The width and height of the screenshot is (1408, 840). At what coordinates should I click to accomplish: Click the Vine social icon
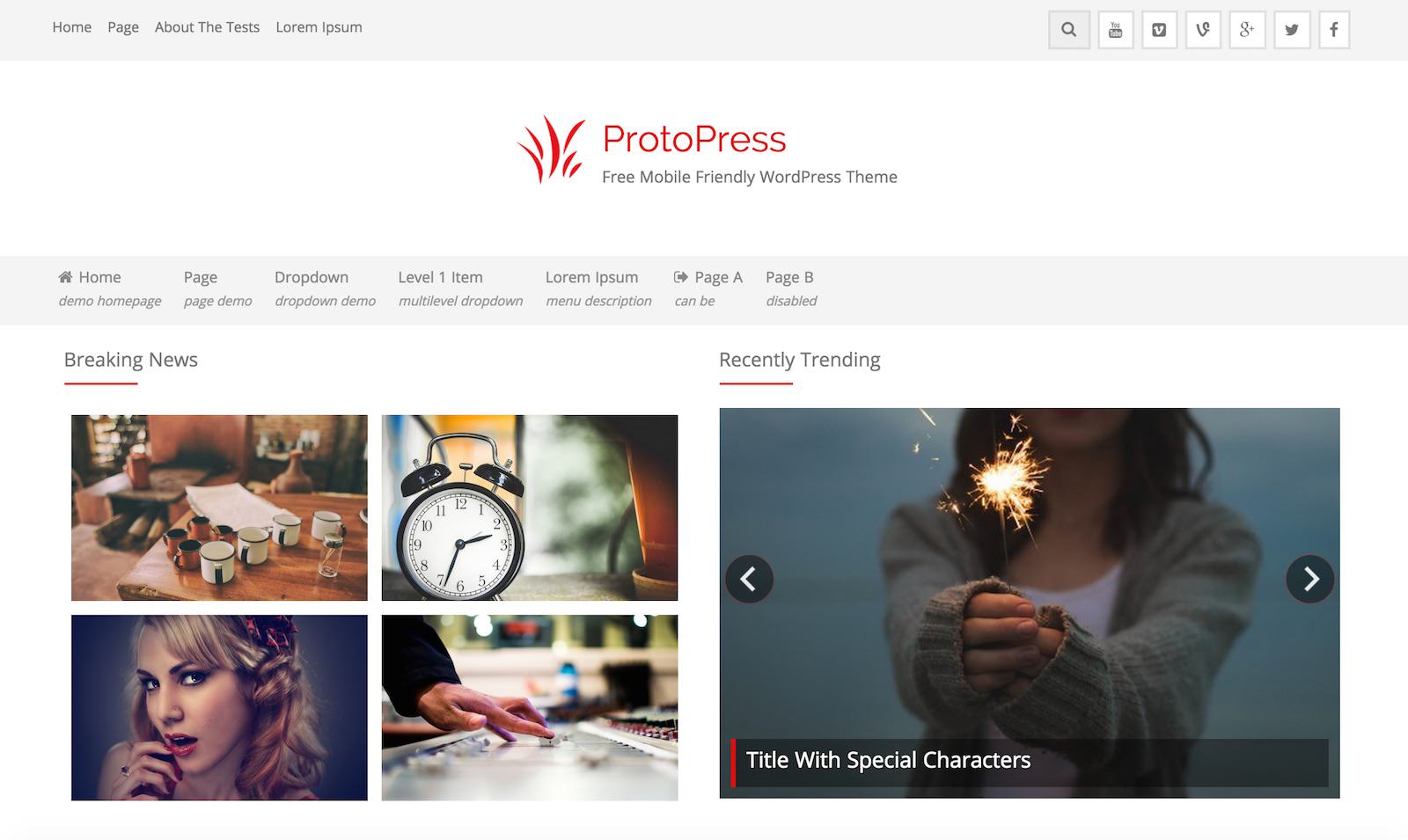pyautogui.click(x=1203, y=30)
